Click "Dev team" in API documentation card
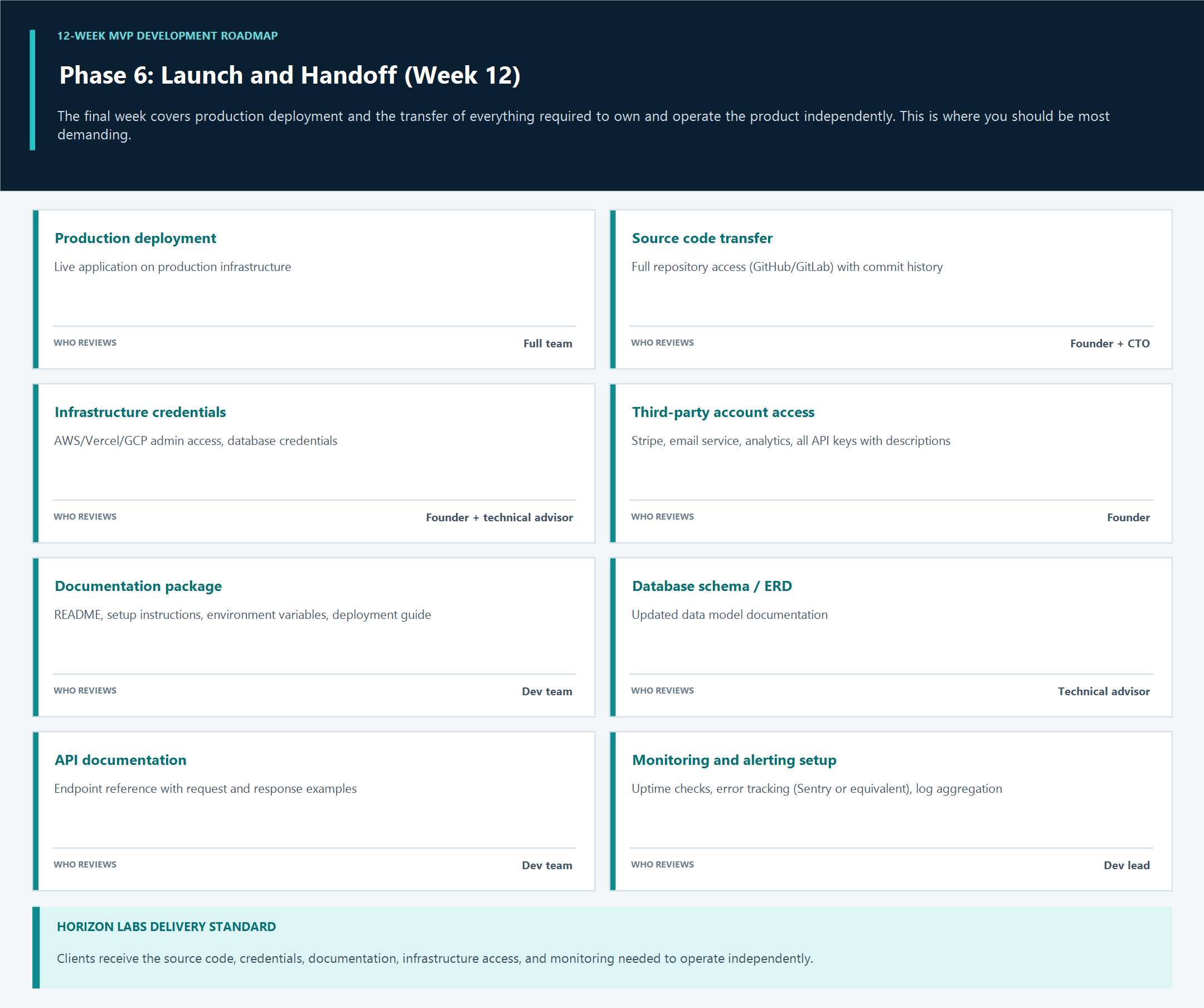1204x1008 pixels. click(547, 865)
